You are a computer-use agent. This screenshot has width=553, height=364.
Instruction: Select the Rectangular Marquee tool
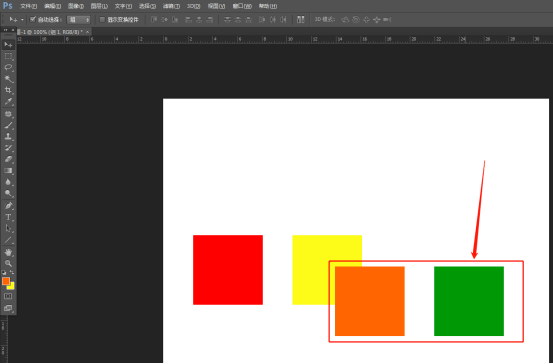tap(8, 56)
